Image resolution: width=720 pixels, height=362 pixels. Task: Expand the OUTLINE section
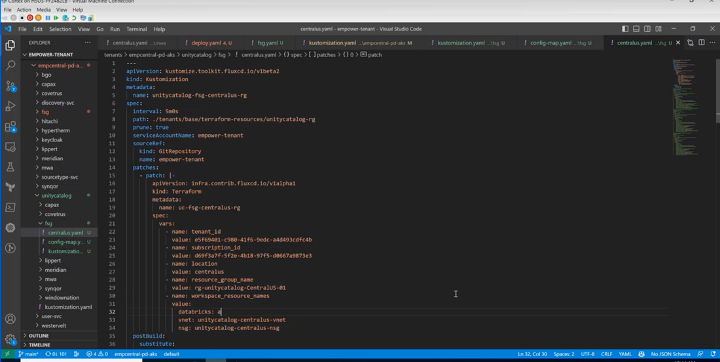coord(39,336)
